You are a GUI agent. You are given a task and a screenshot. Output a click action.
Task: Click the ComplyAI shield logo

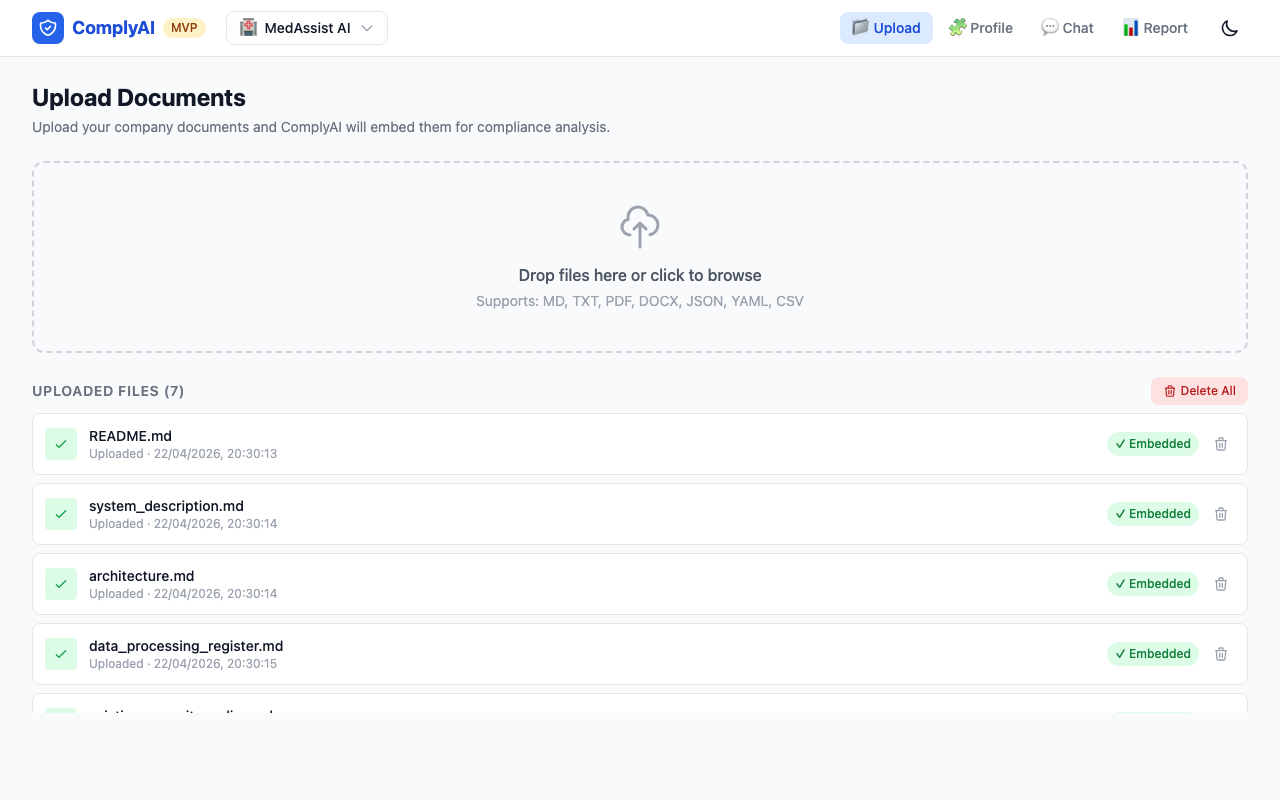pos(48,28)
